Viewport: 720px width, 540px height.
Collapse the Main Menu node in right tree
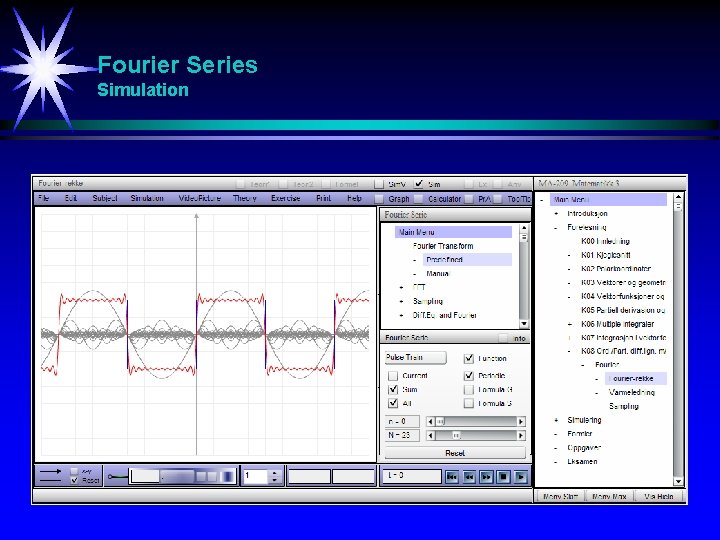pyautogui.click(x=542, y=200)
